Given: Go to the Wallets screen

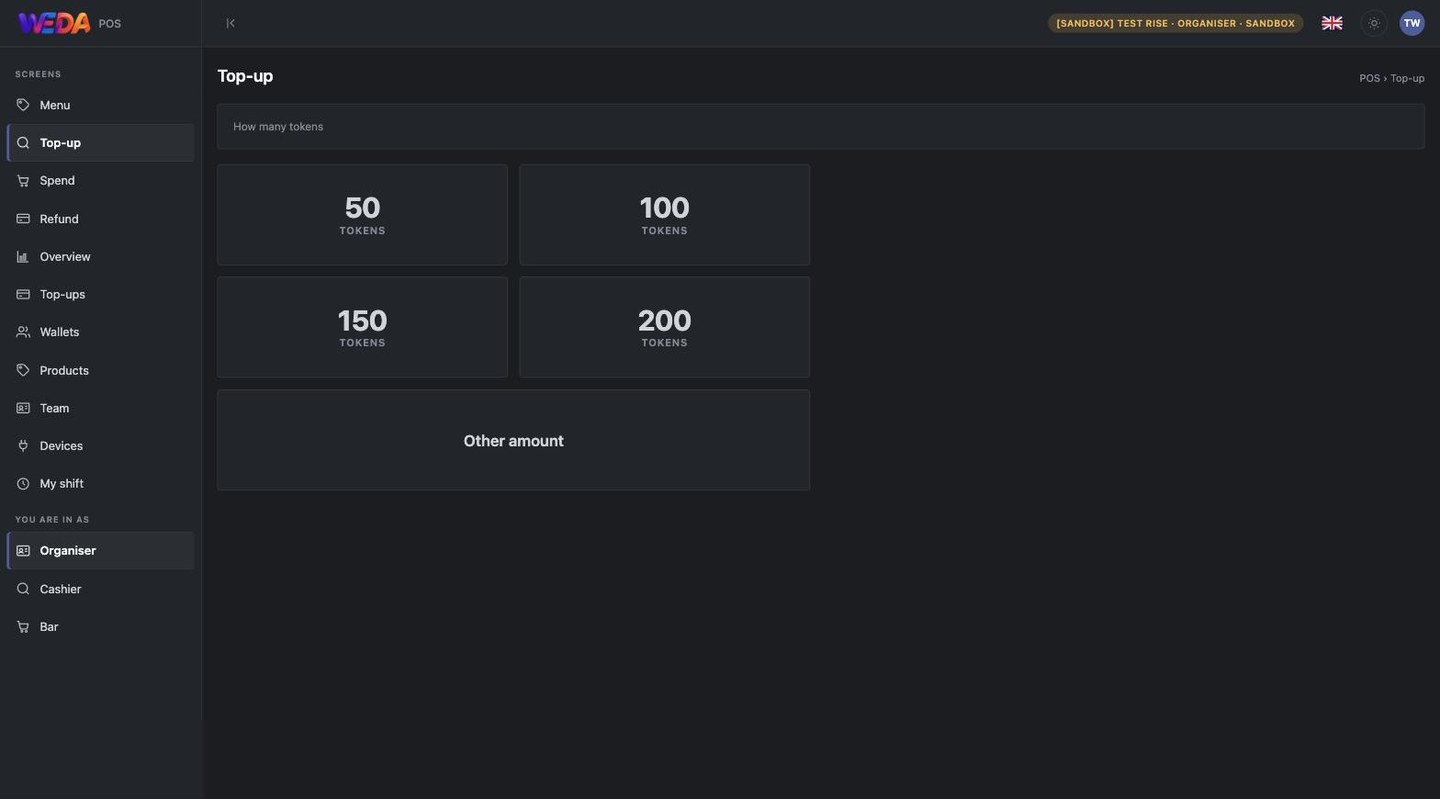Looking at the screenshot, I should coord(100,332).
